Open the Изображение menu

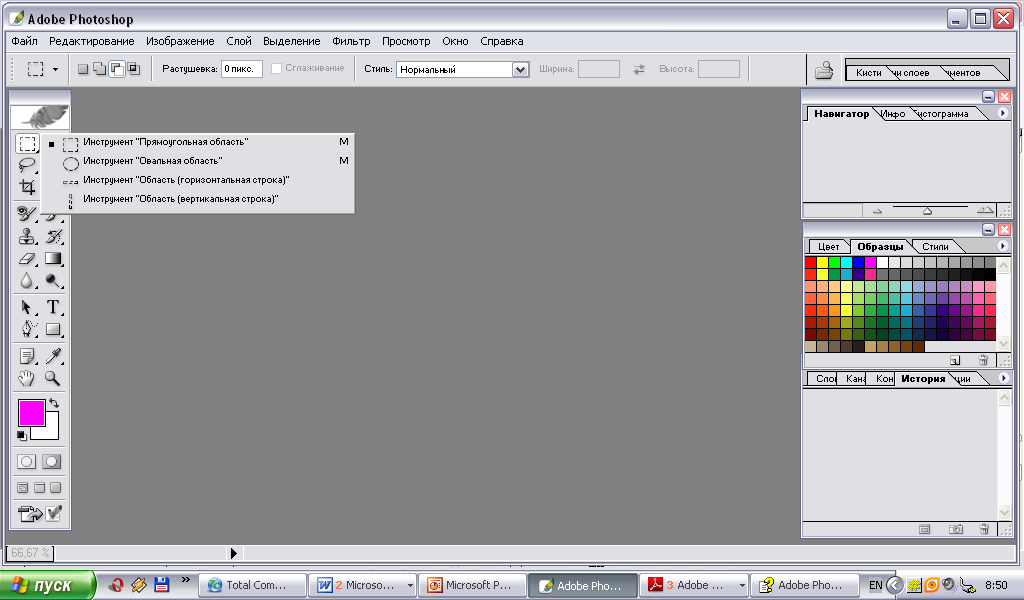(180, 41)
